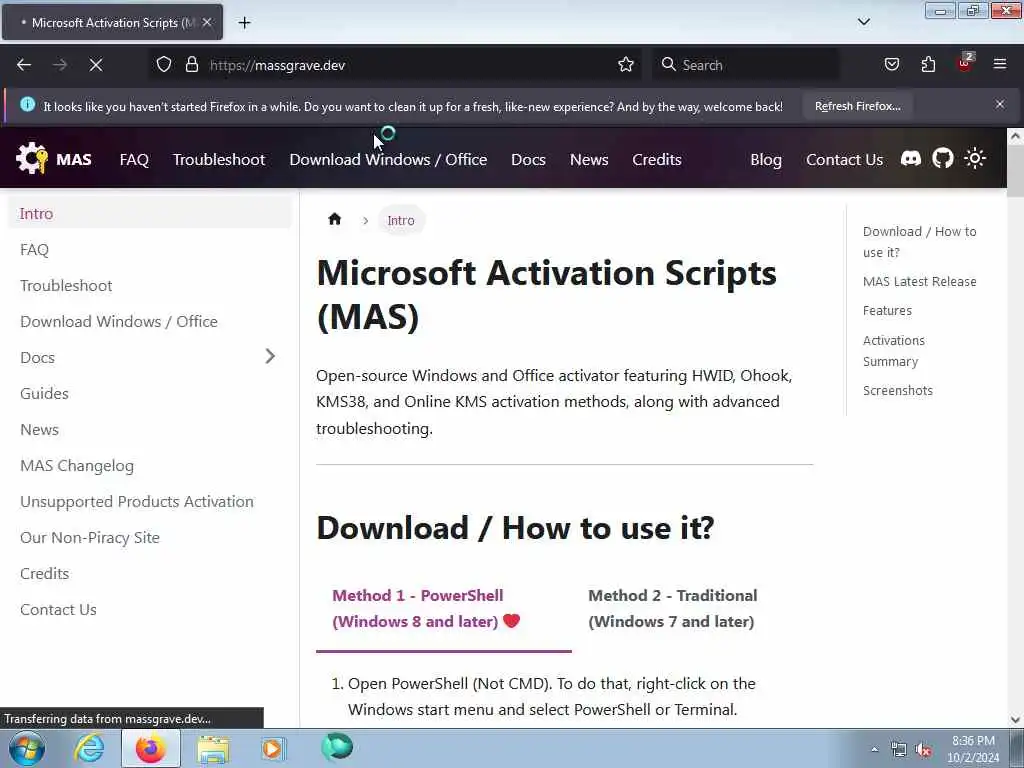This screenshot has width=1024, height=768.
Task: Open Contact Us in the navbar
Action: coord(844,159)
